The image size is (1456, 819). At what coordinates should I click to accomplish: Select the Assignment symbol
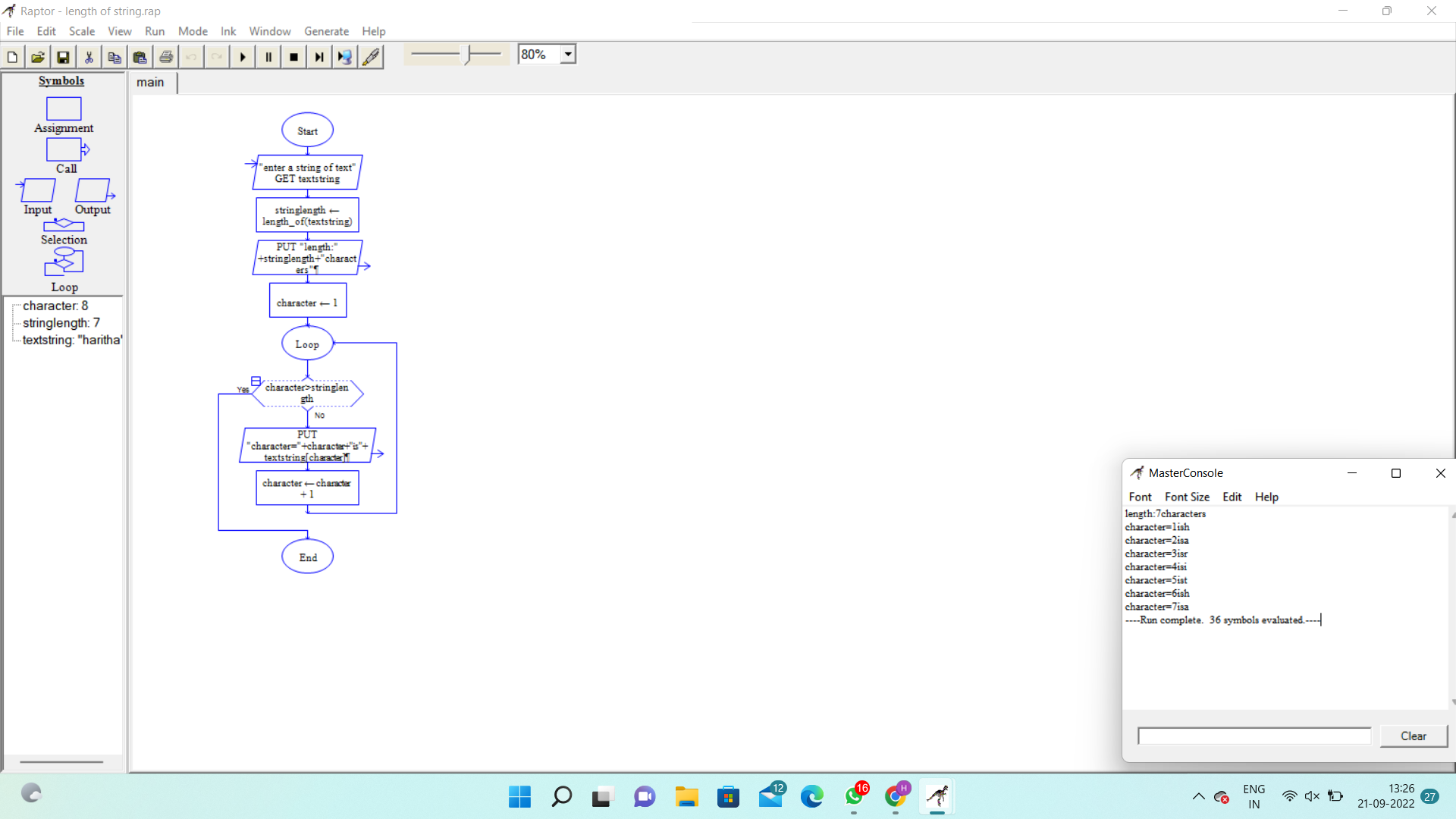64,108
